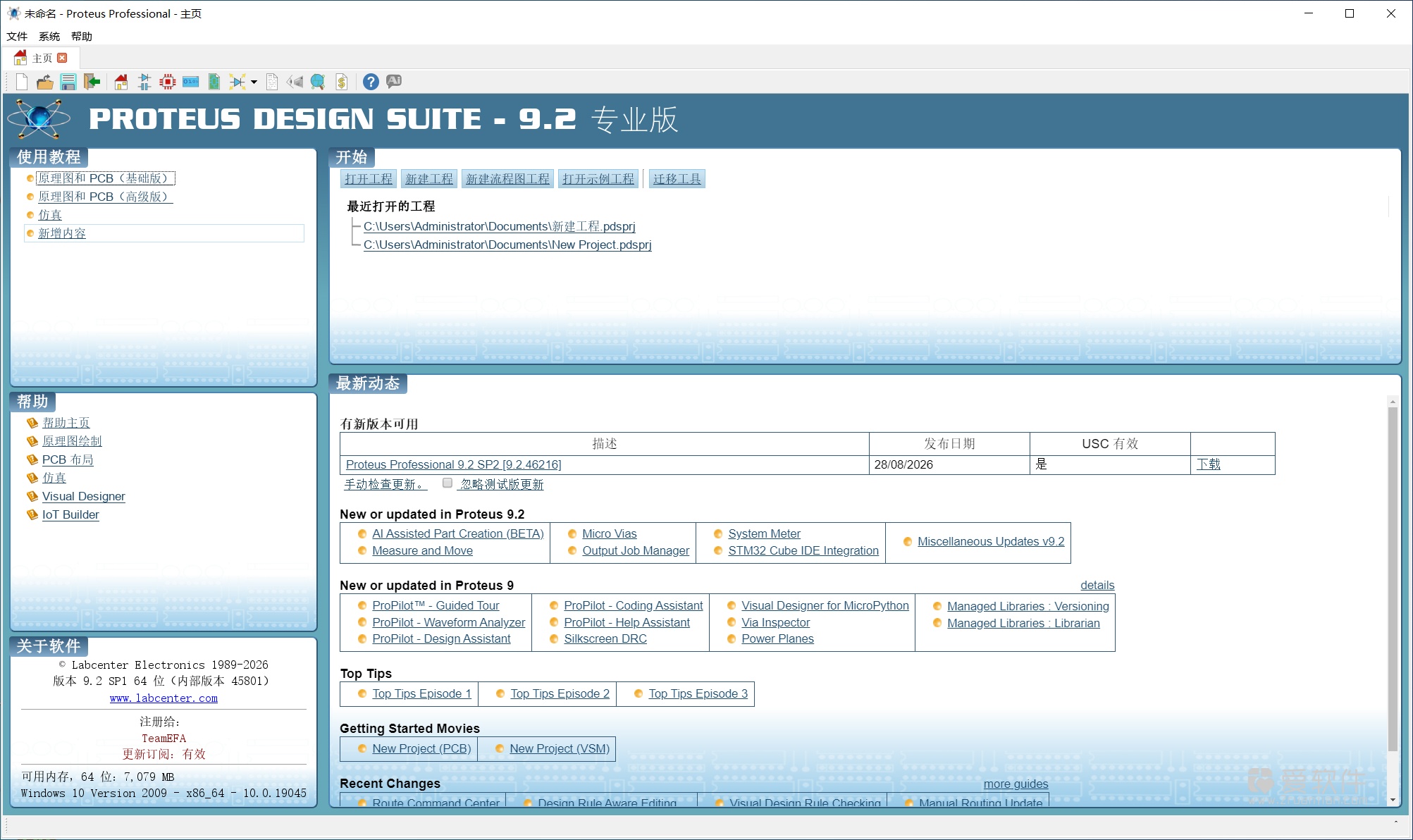
Task: Click the more guides link
Action: coord(1016,784)
